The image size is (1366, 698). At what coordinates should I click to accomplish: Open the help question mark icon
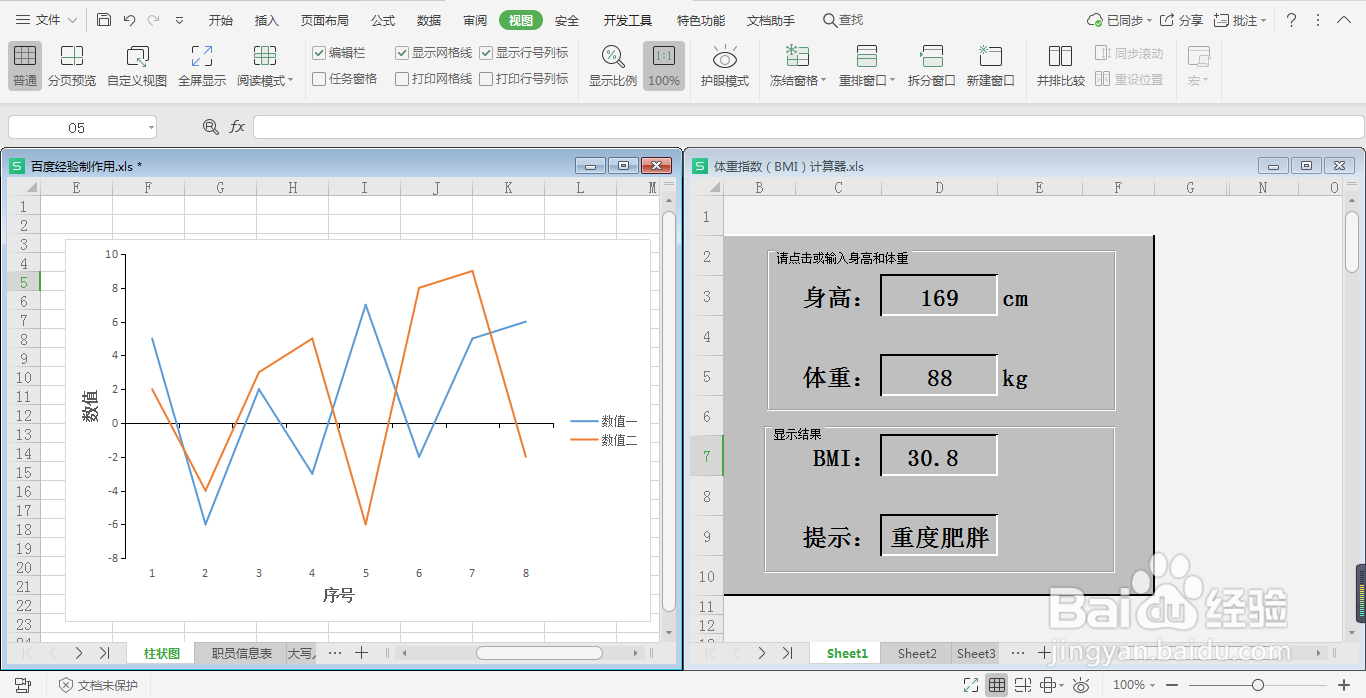pos(1291,20)
